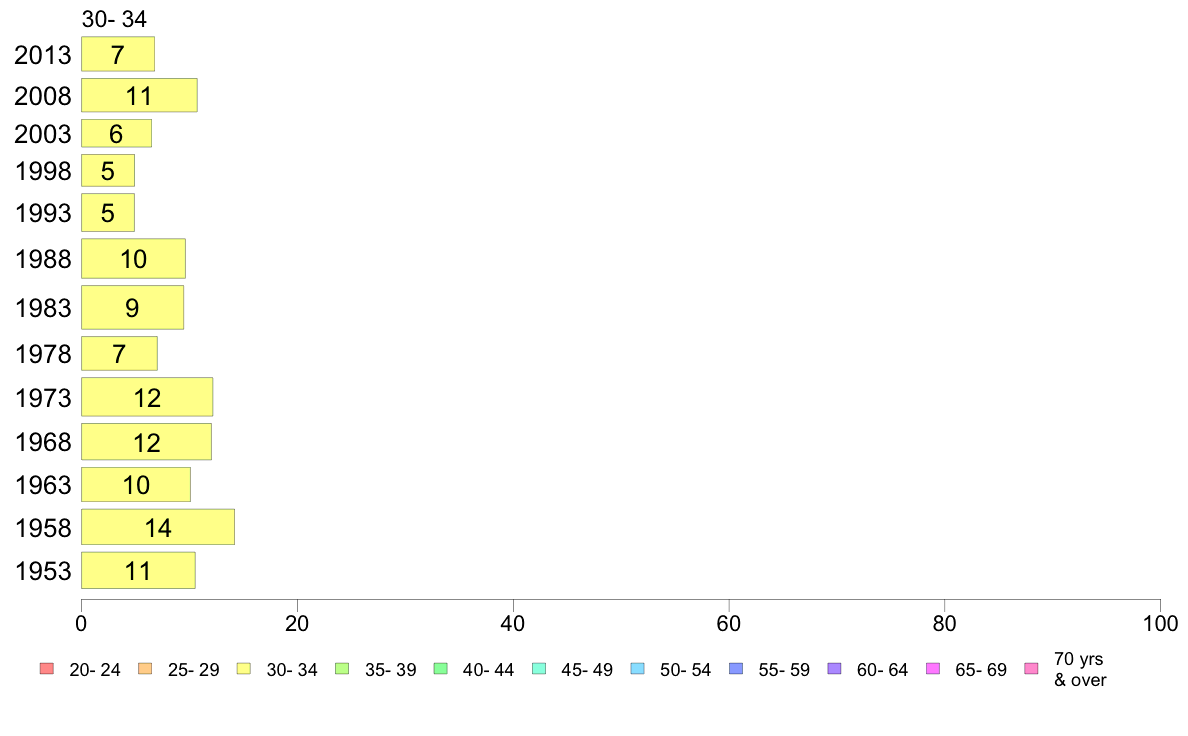1188x736 pixels.
Task: Select the 60-64 purple legend swatch
Action: 833,669
